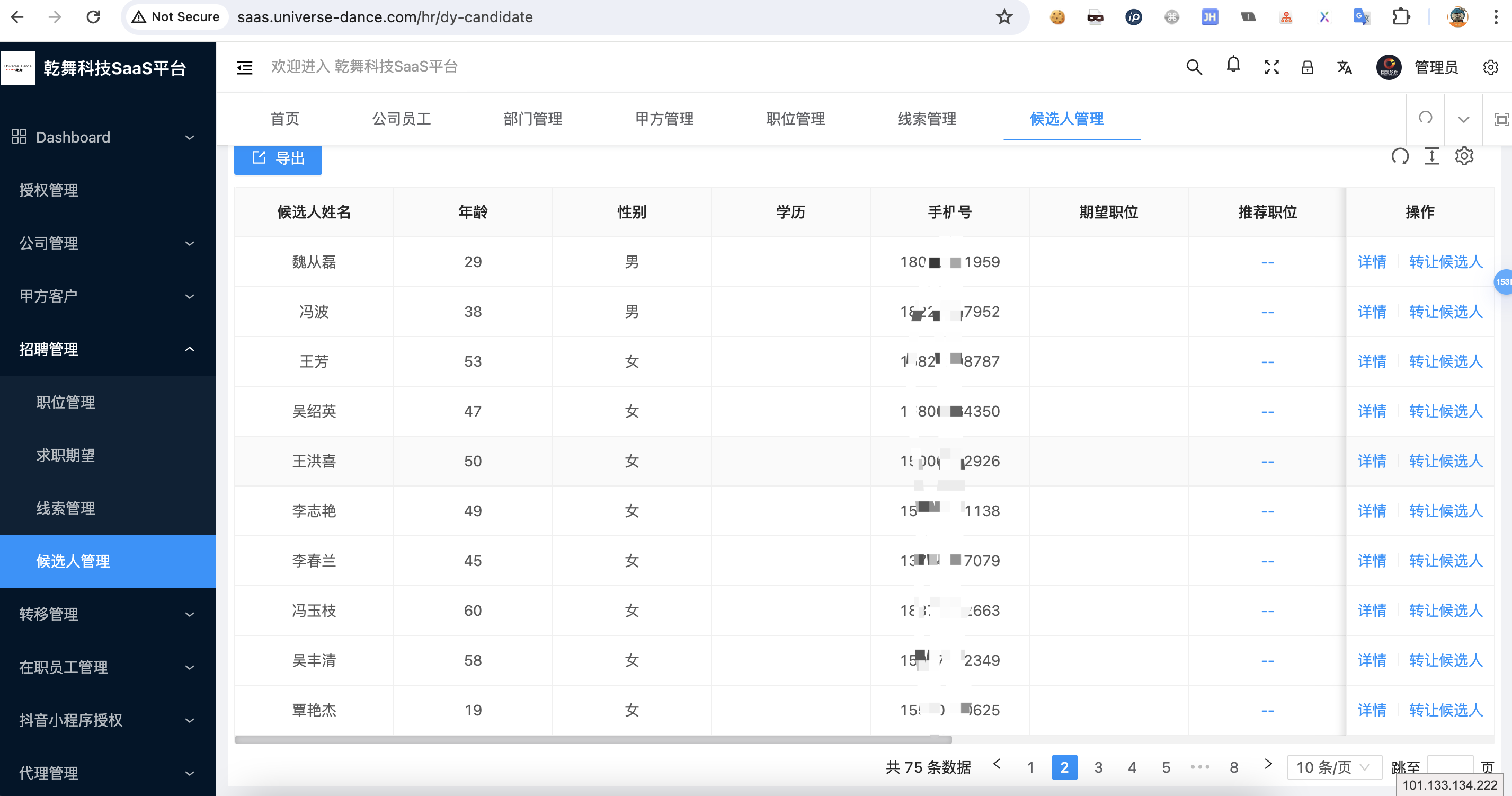Viewport: 1512px width, 796px height.
Task: Expand the 公司管理 sidebar menu
Action: click(x=108, y=243)
